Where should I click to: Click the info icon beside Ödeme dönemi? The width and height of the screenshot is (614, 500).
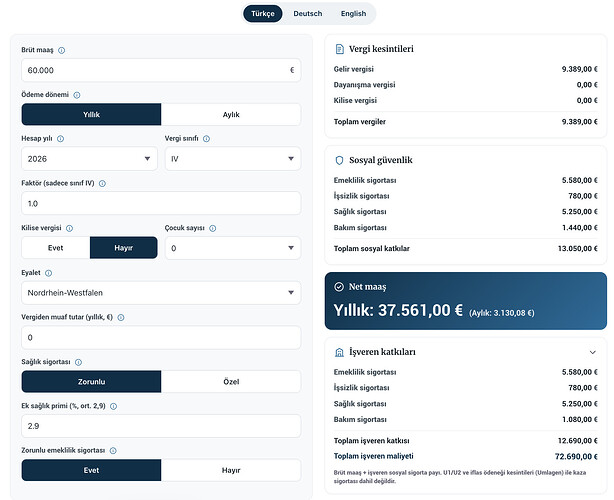pyautogui.click(x=77, y=95)
